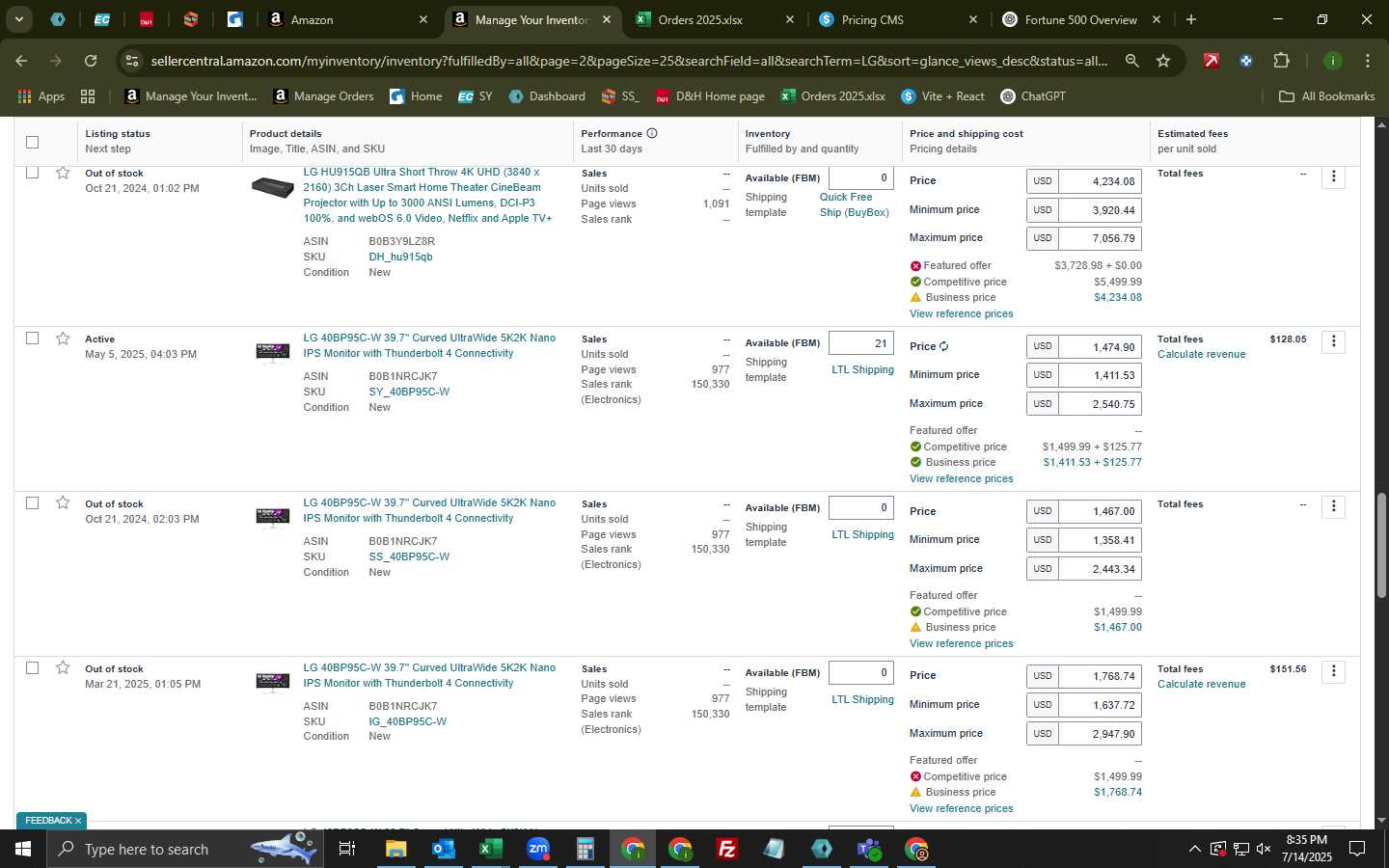Open the zoom magnifier icon in address bar
The height and width of the screenshot is (868, 1389).
click(1131, 61)
